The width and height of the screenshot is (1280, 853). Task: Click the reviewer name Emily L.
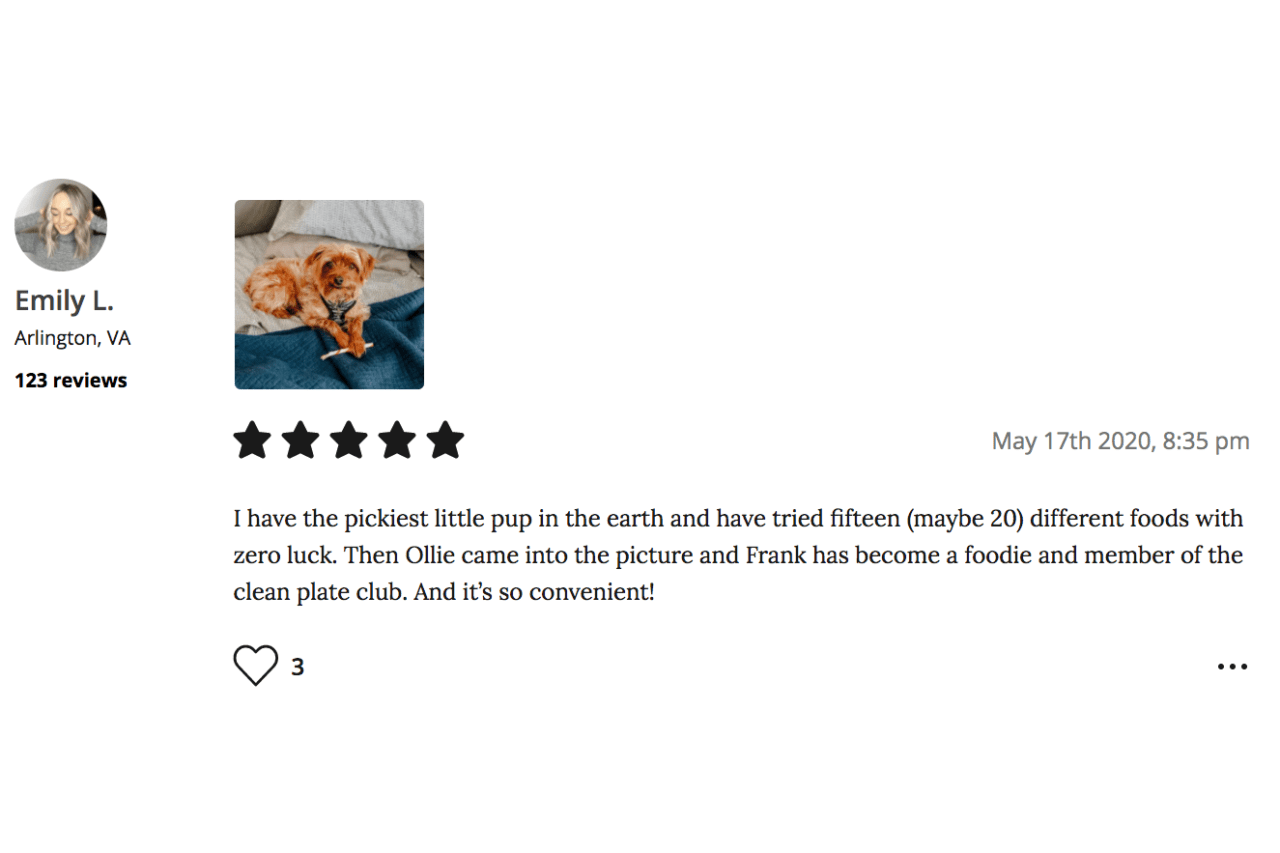[x=64, y=299]
